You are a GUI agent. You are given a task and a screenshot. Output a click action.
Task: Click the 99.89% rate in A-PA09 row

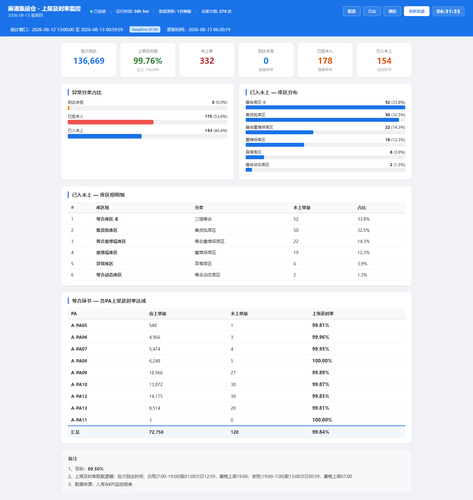pos(321,373)
